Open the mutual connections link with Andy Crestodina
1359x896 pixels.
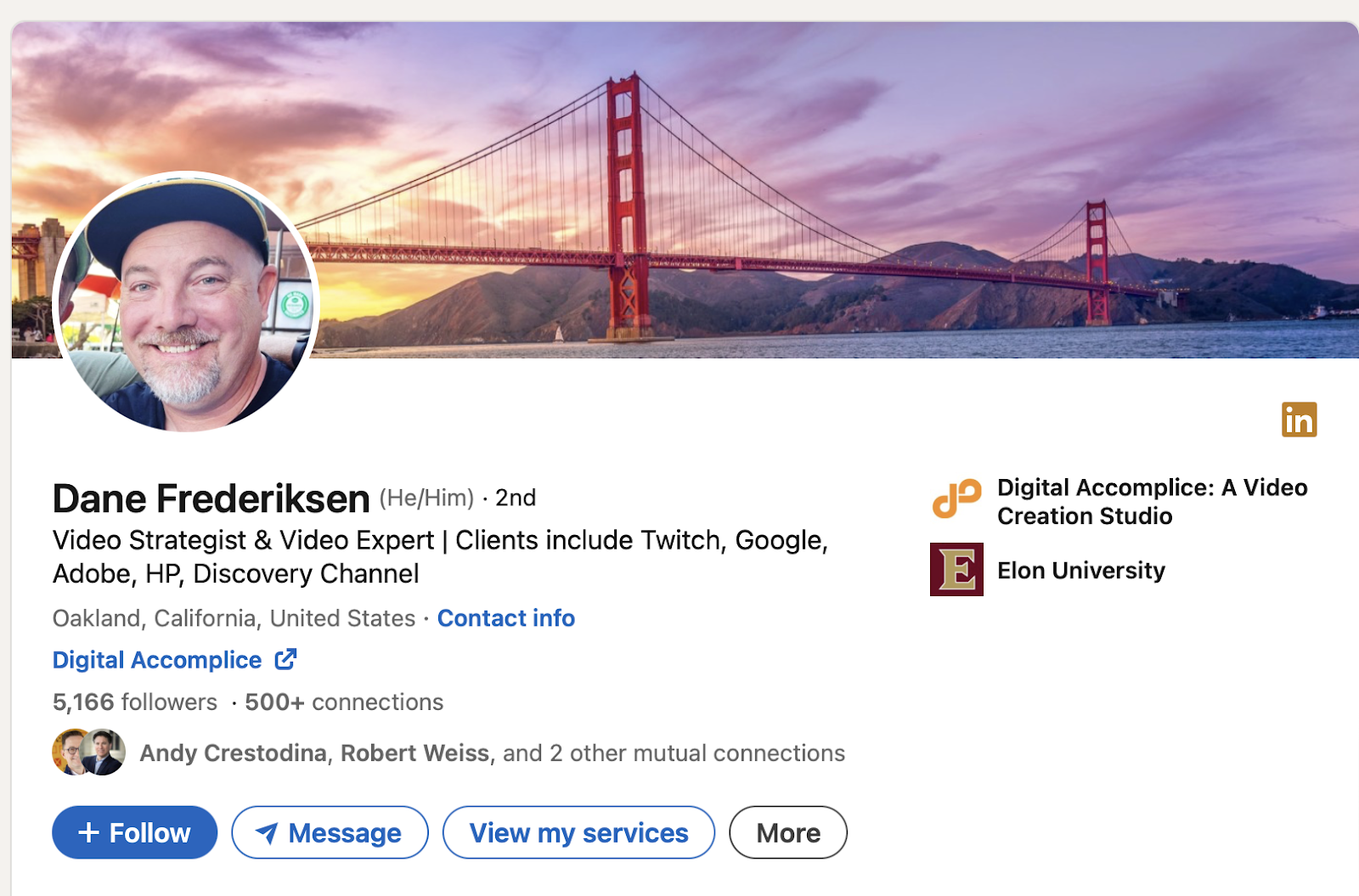(493, 753)
